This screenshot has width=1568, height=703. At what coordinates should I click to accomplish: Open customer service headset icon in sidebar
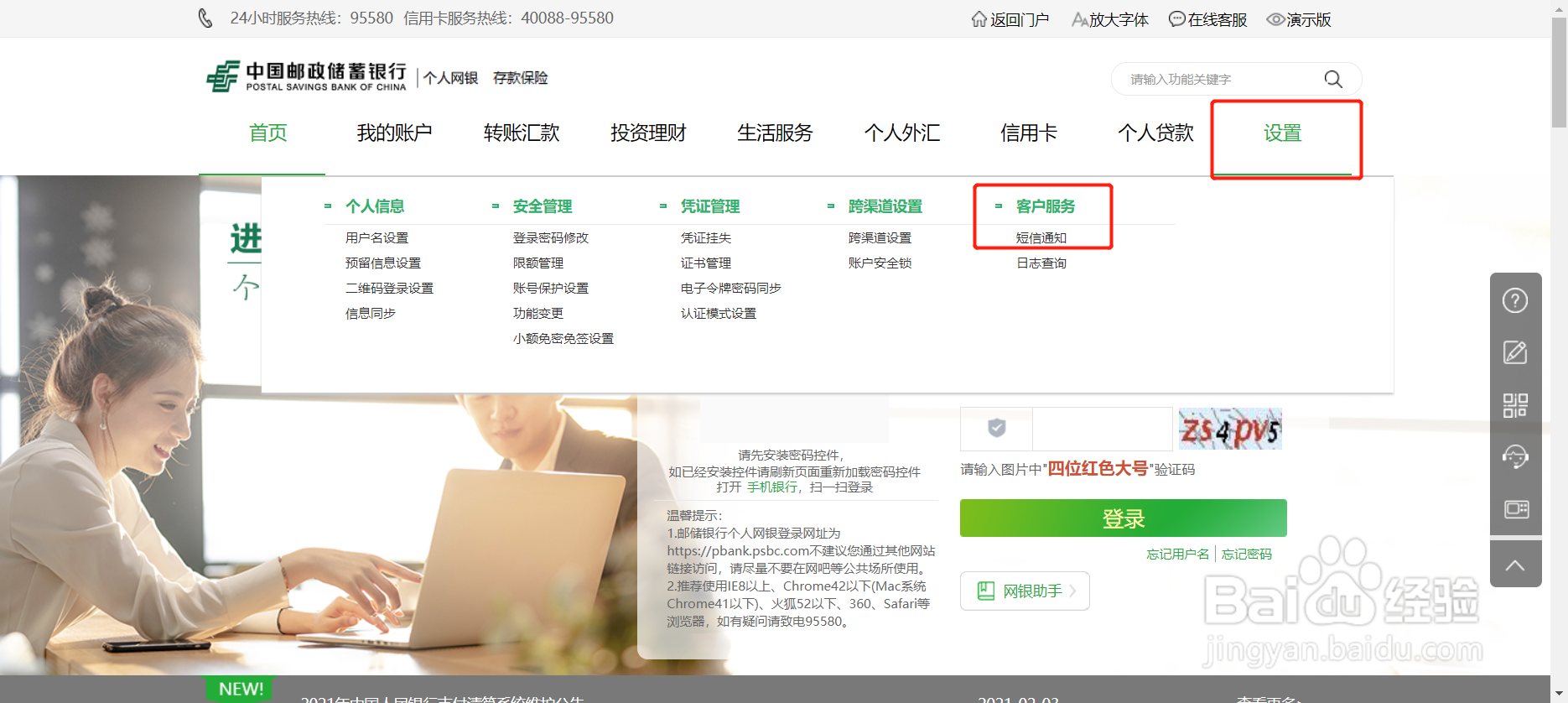pyautogui.click(x=1515, y=457)
